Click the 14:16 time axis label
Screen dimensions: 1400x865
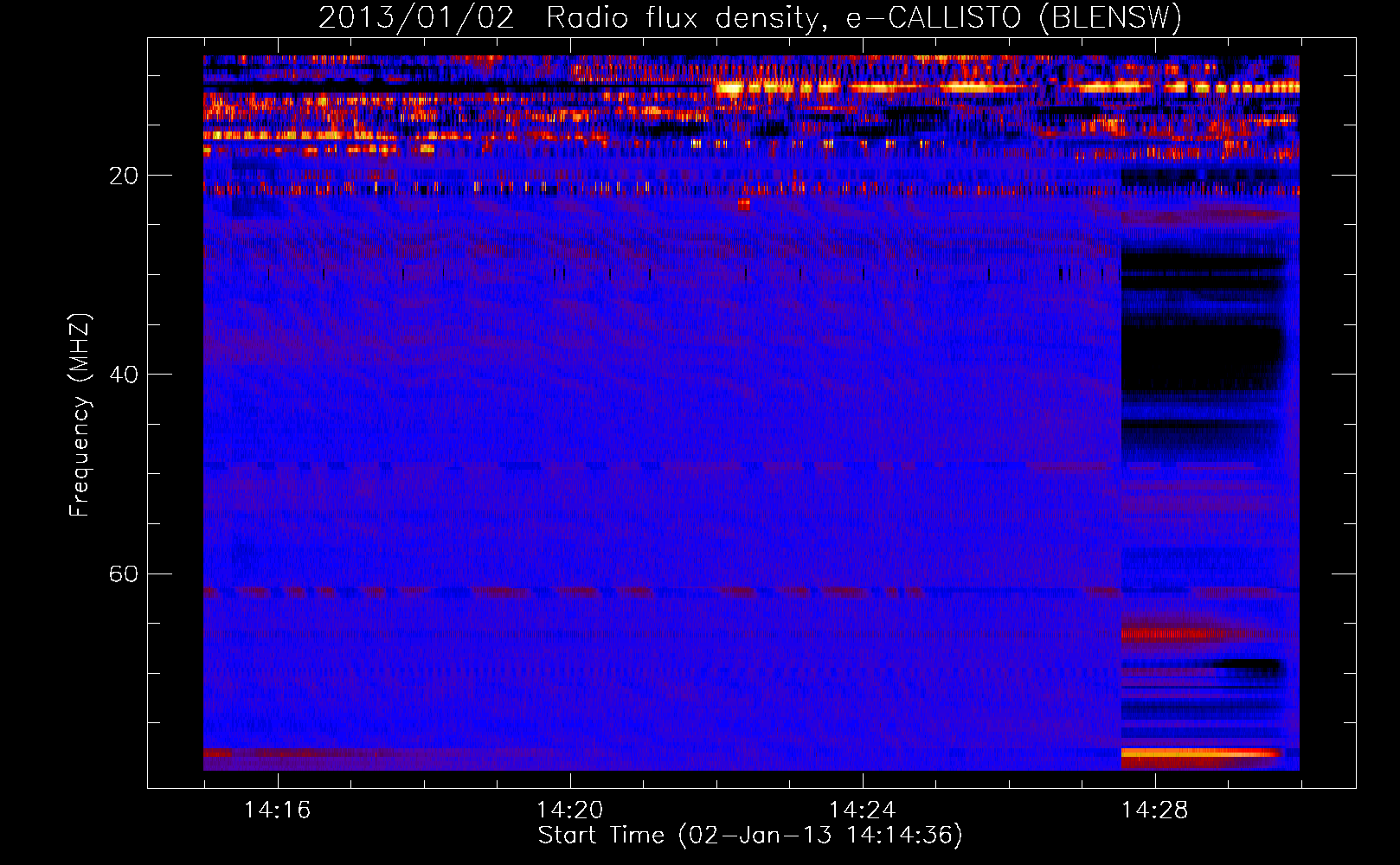tap(277, 811)
